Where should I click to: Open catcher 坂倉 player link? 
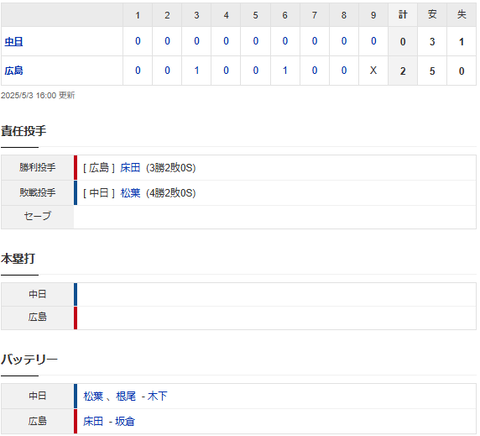click(125, 421)
